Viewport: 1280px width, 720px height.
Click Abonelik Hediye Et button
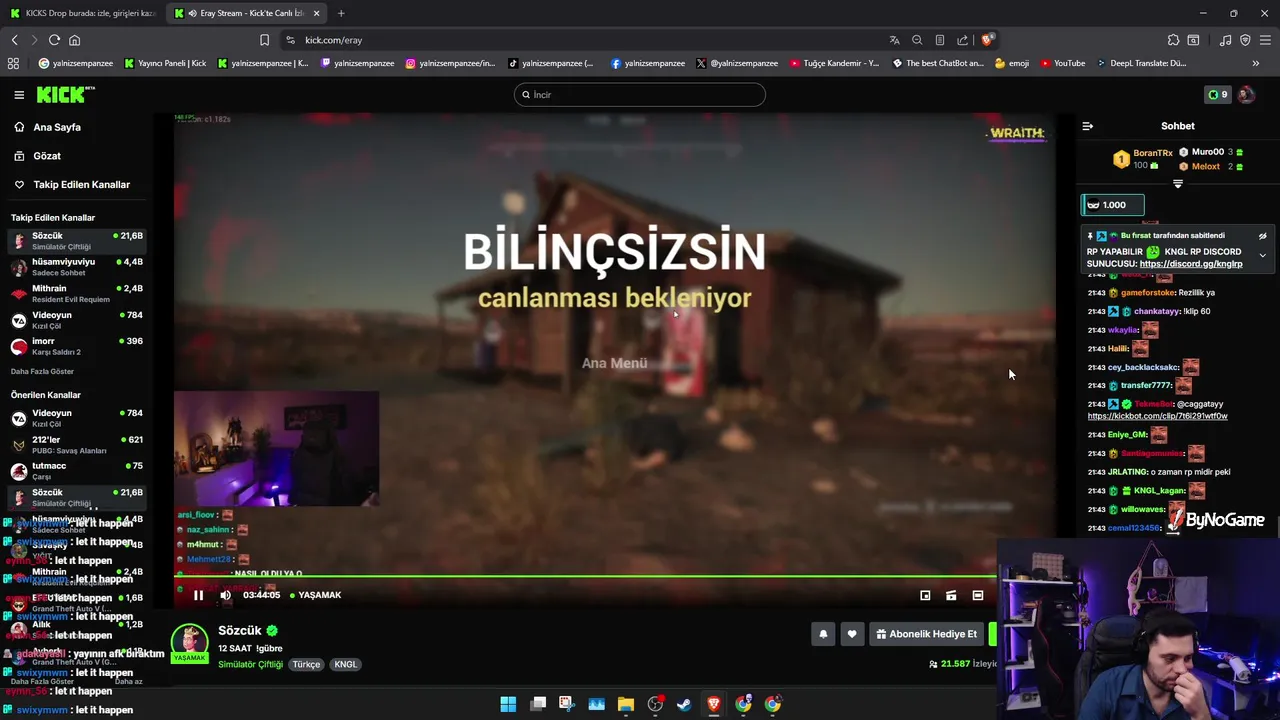(926, 634)
